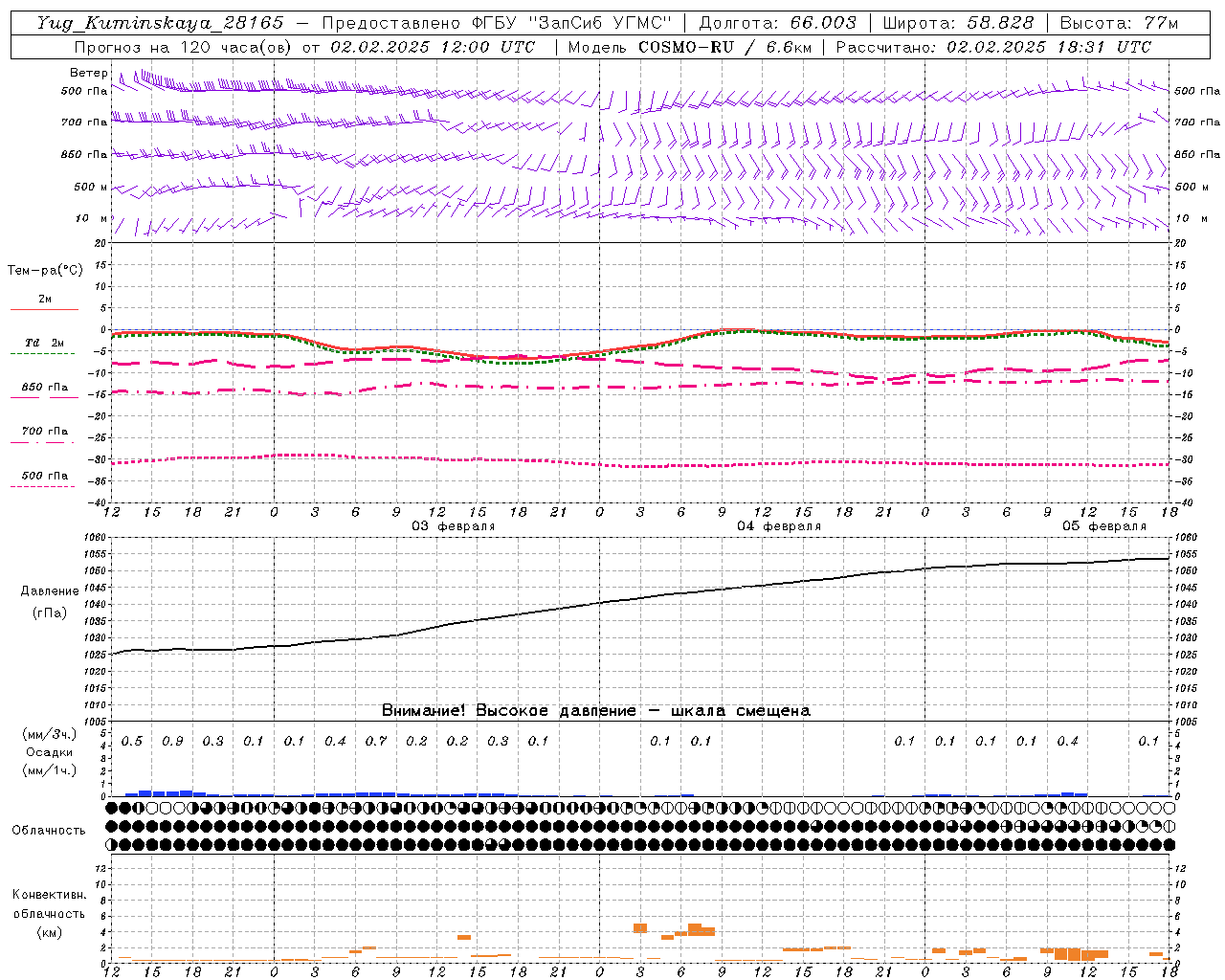Click the longitude value Долгота: 66.003

click(x=778, y=24)
